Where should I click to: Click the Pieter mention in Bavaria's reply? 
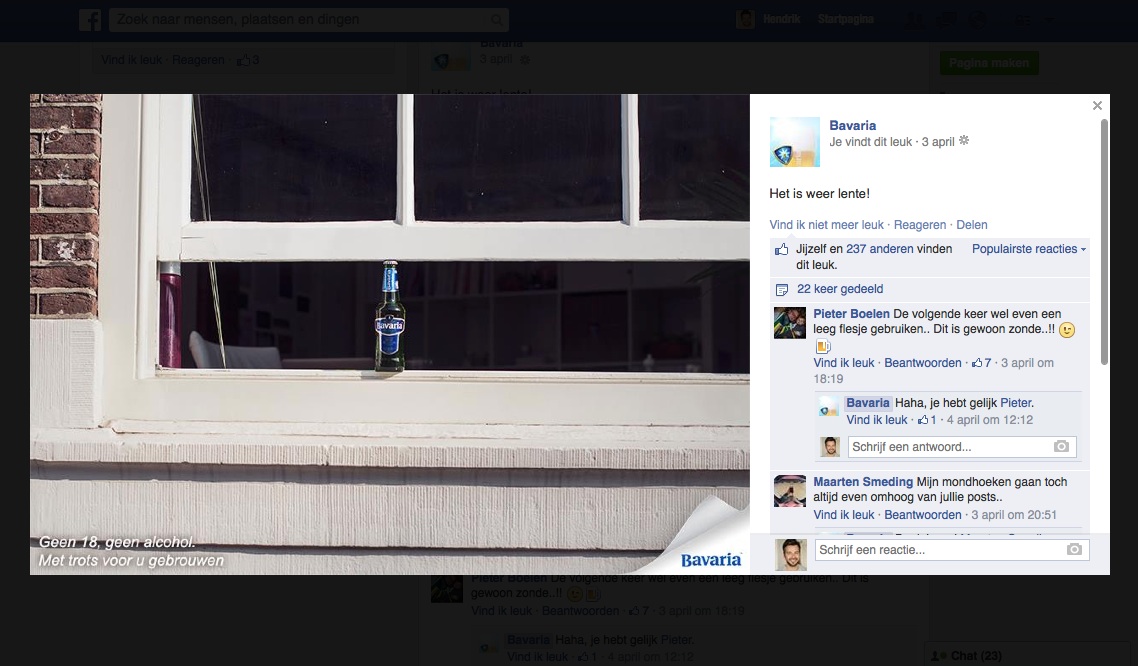[x=1015, y=403]
